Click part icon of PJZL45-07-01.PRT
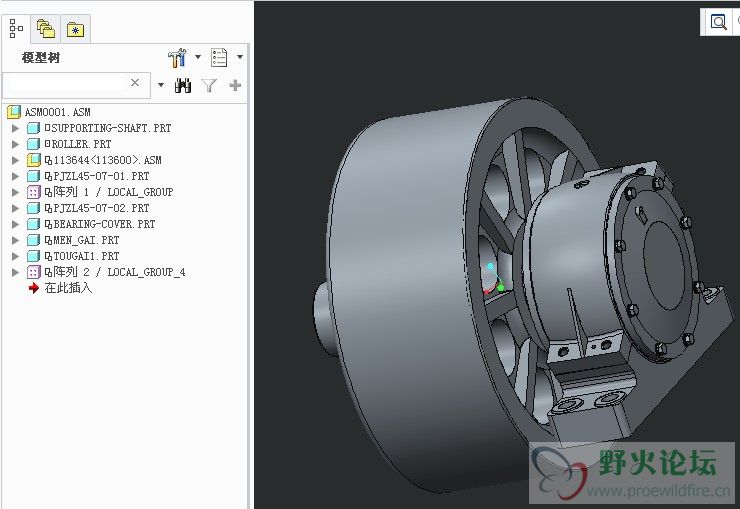The width and height of the screenshot is (740, 509). coord(34,176)
